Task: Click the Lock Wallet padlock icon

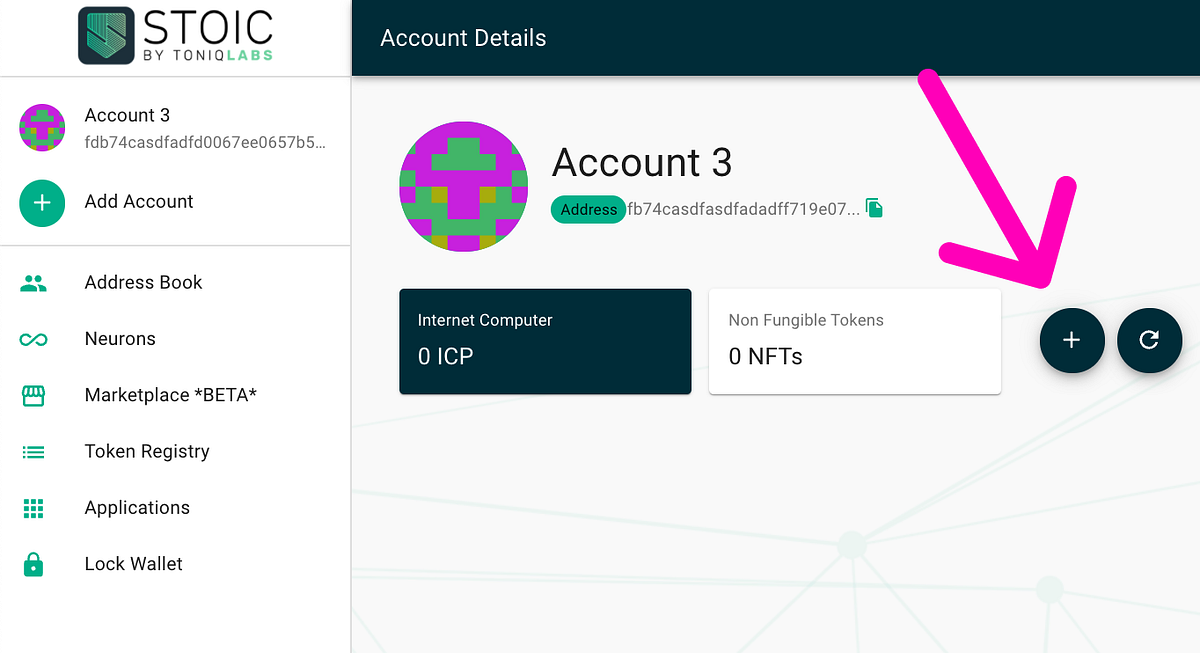Action: (33, 563)
